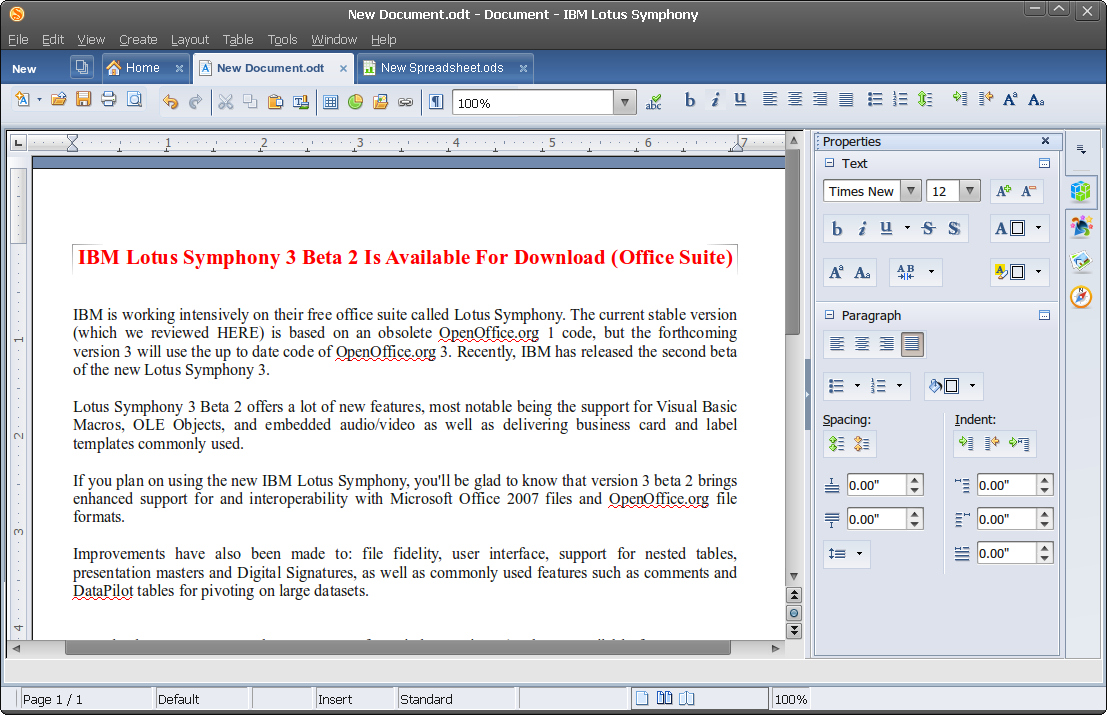The width and height of the screenshot is (1107, 715).
Task: Jump to next page using the double-down arrow
Action: point(794,630)
